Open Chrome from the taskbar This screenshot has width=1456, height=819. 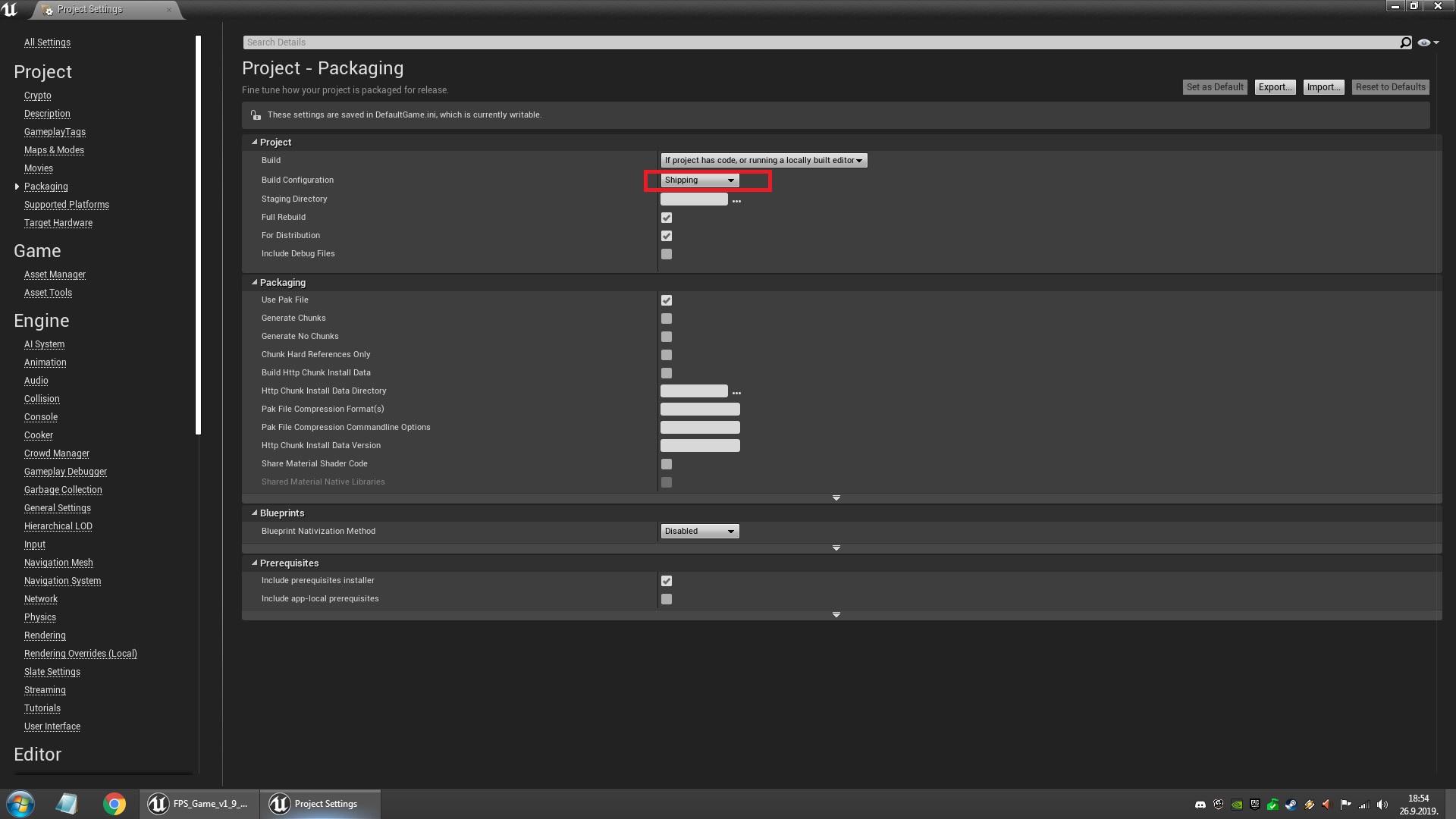tap(114, 804)
